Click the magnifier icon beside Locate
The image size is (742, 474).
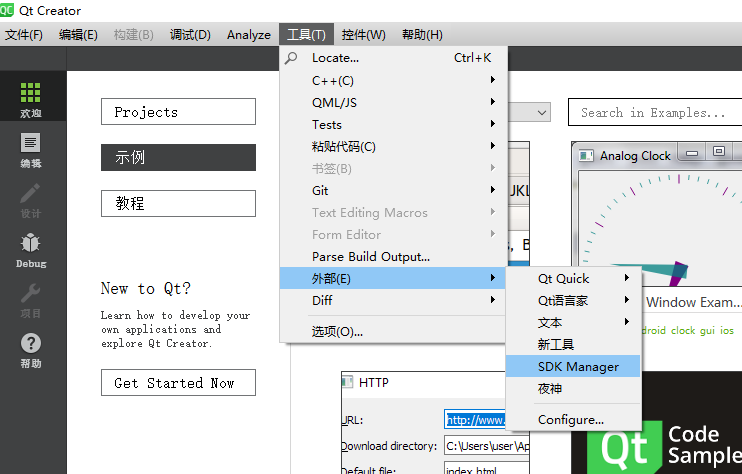(291, 58)
